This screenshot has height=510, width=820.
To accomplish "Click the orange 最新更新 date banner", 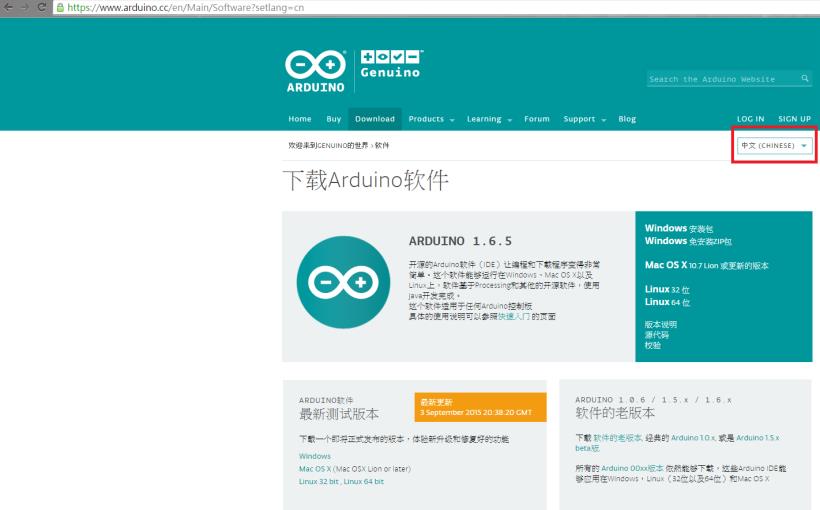I will tap(480, 407).
